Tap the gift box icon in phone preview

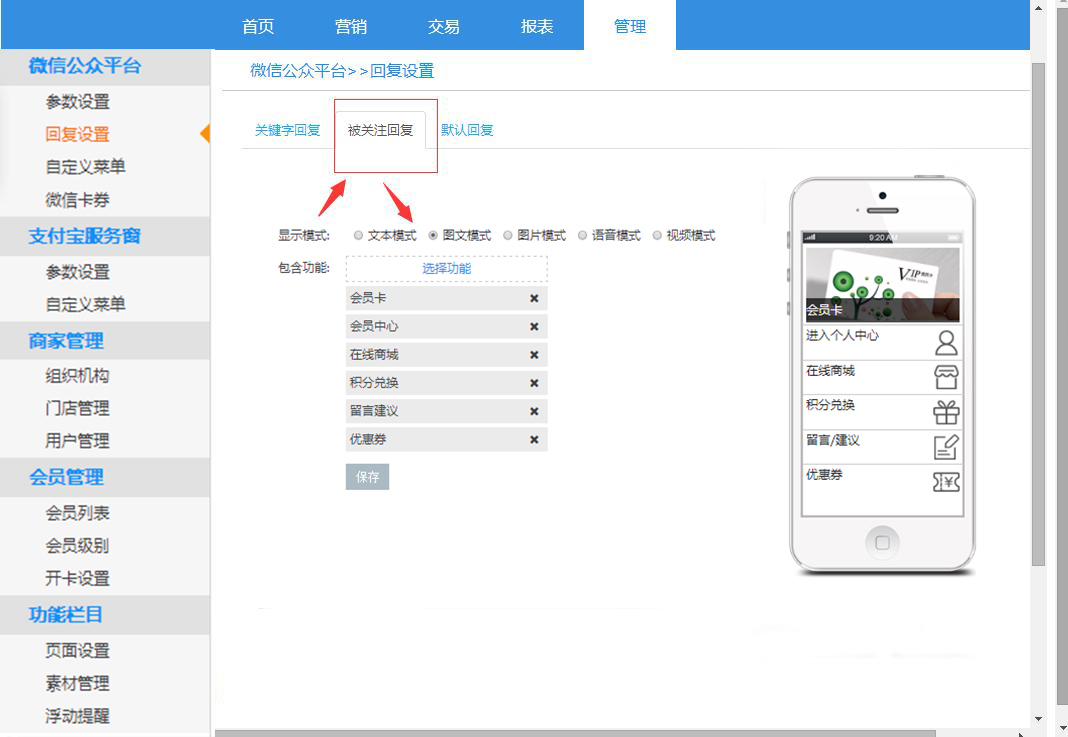946,412
